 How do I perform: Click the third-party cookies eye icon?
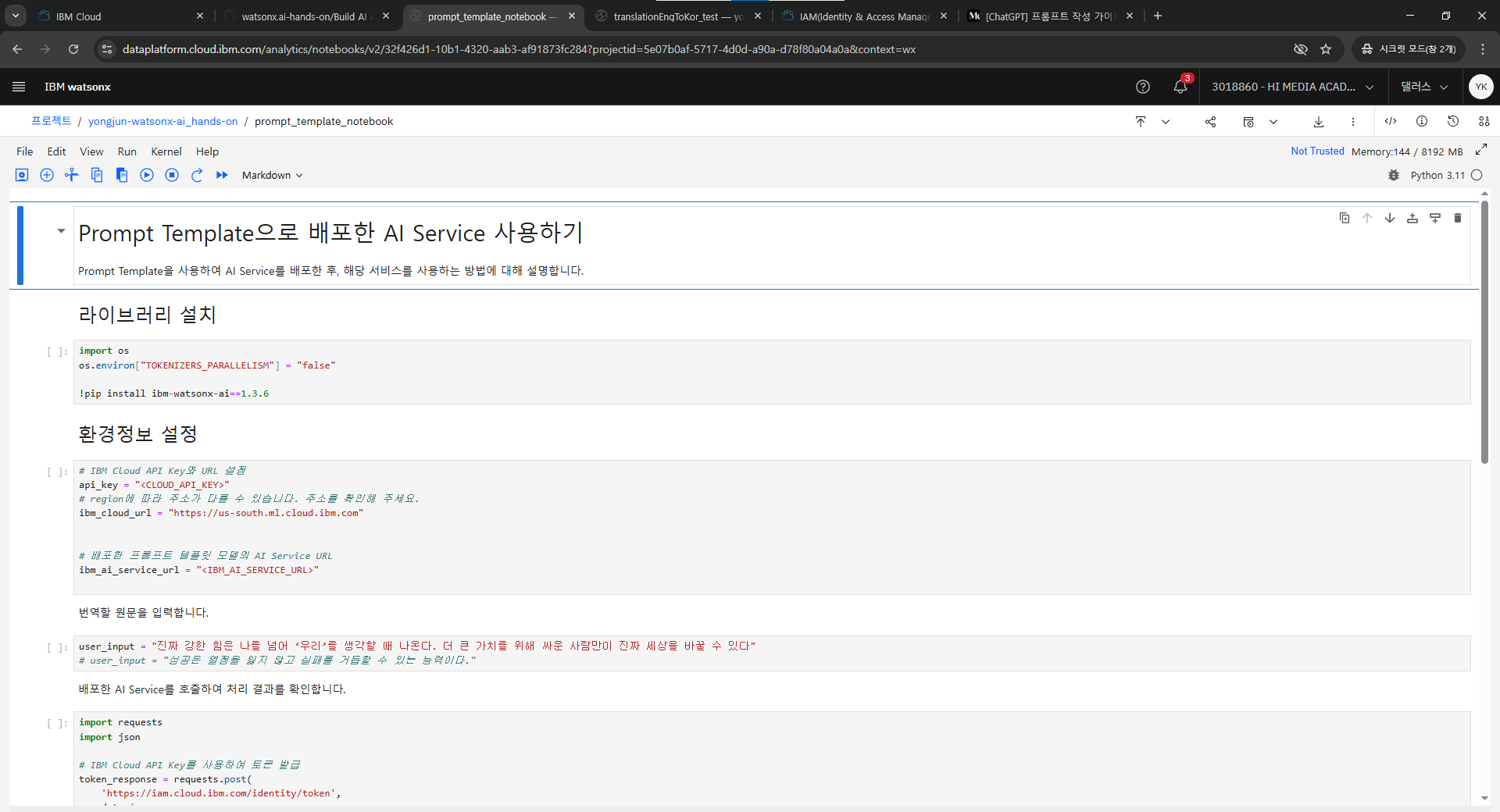click(1301, 49)
